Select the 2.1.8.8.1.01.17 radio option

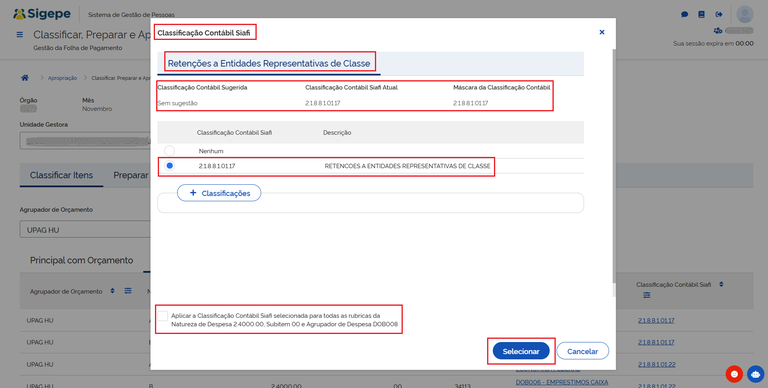pyautogui.click(x=169, y=166)
